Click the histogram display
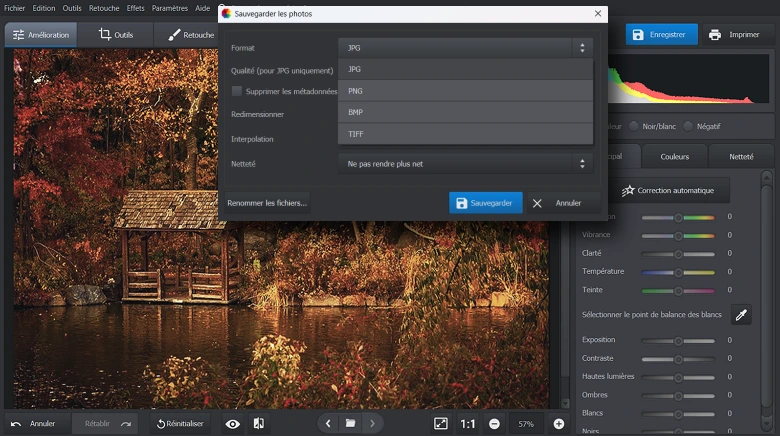The height and width of the screenshot is (436, 780). click(x=688, y=79)
